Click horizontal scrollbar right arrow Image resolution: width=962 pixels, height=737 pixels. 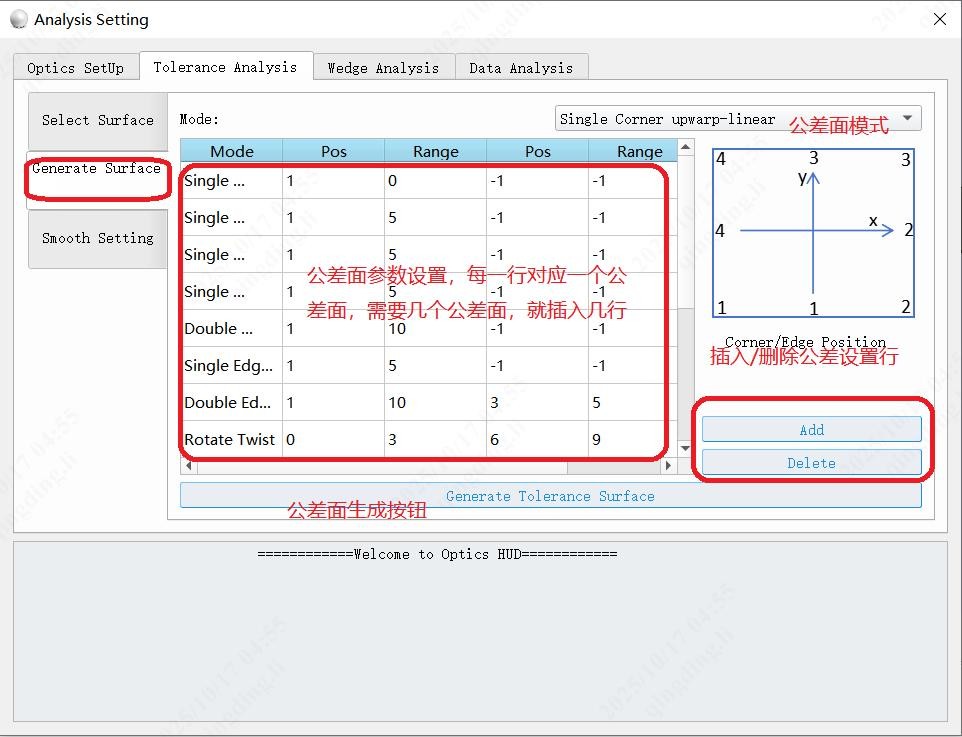669,466
